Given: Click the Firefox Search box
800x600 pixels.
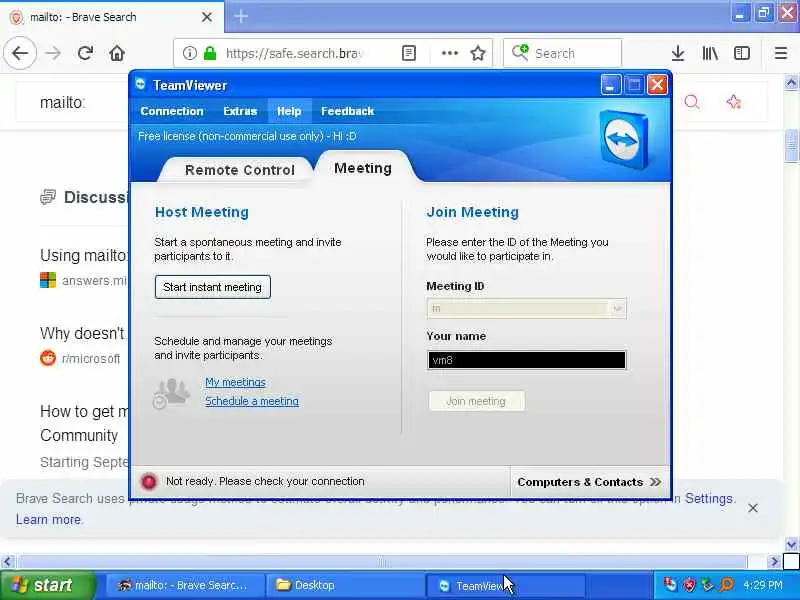Looking at the screenshot, I should point(562,53).
